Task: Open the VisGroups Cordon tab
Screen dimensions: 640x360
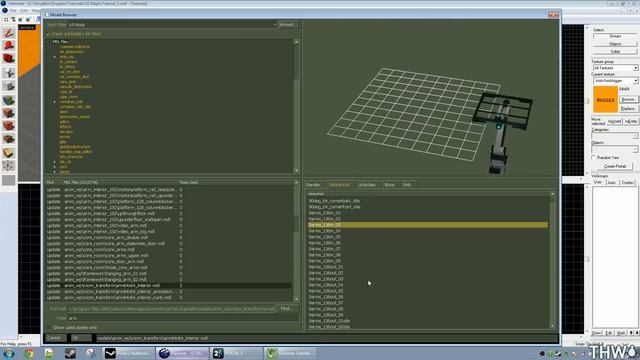Action: pos(628,182)
